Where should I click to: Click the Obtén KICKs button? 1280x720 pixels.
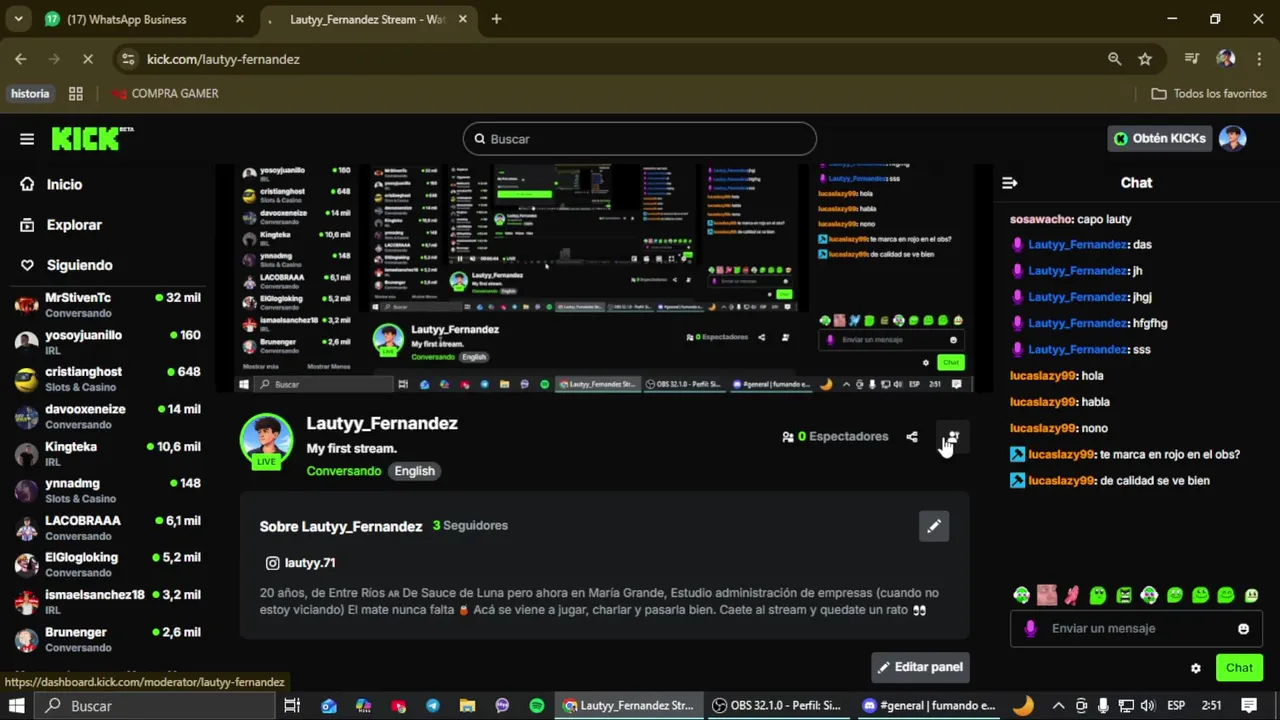[x=1160, y=139]
